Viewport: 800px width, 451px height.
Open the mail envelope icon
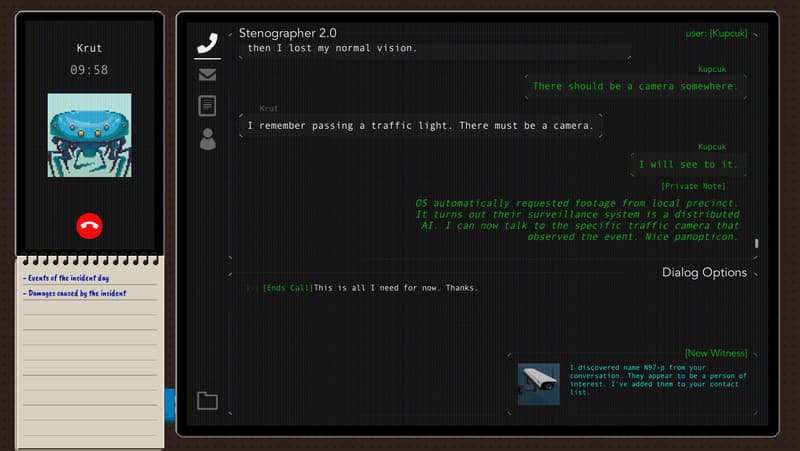(x=207, y=74)
